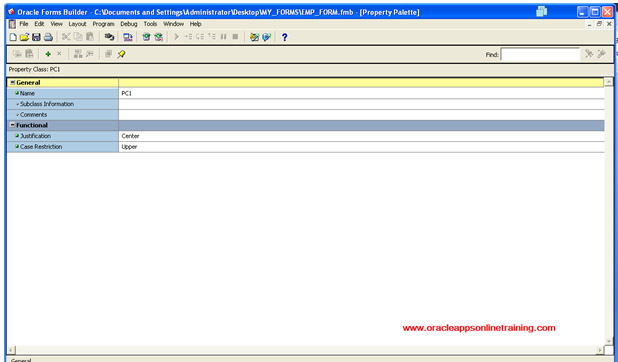This screenshot has width=618, height=362.
Task: Select the Comments property row
Action: 305,115
